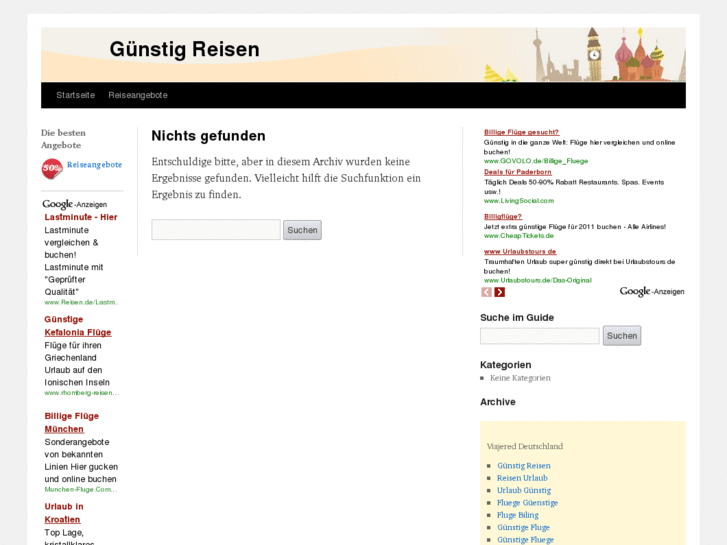Open the Urlaub in Kroatien ad
This screenshot has height=545, width=727.
[x=64, y=513]
